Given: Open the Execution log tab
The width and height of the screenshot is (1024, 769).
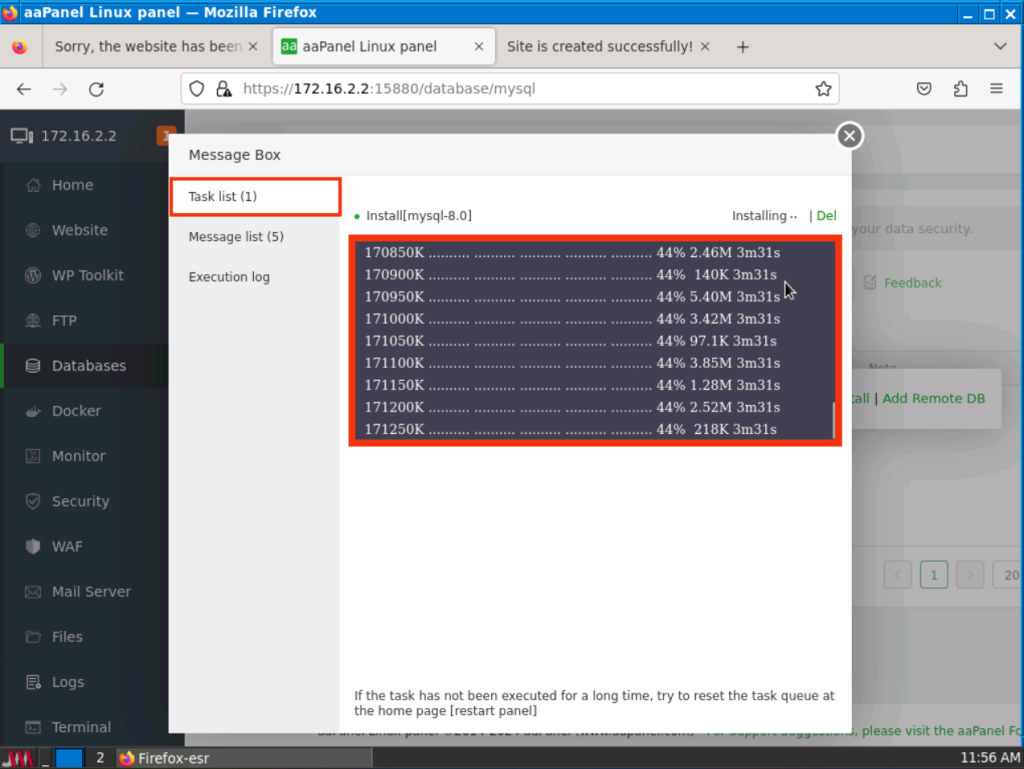Looking at the screenshot, I should click(x=229, y=277).
